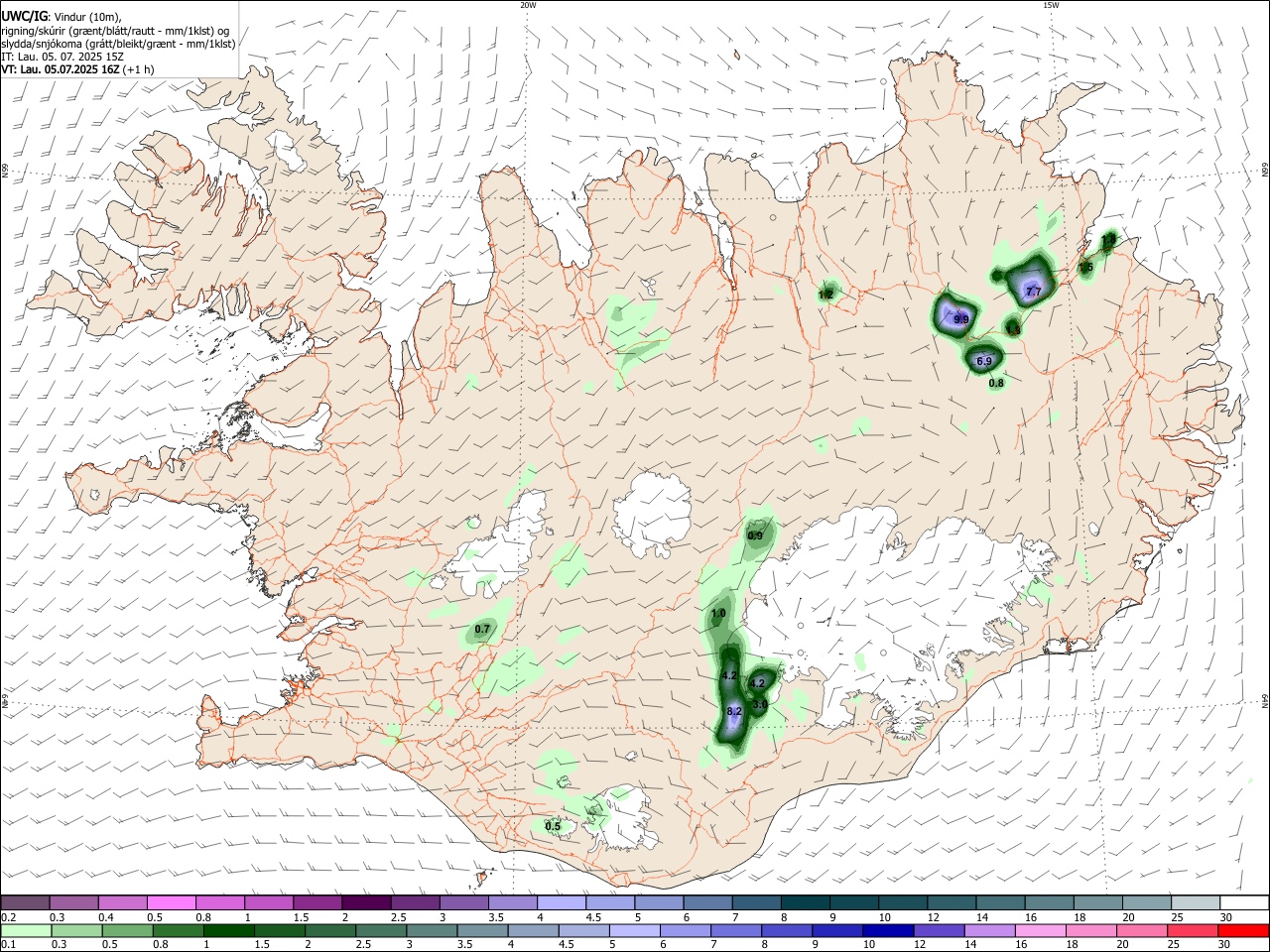
Task: Click the 1.2 precipitation value label
Action: (x=825, y=295)
